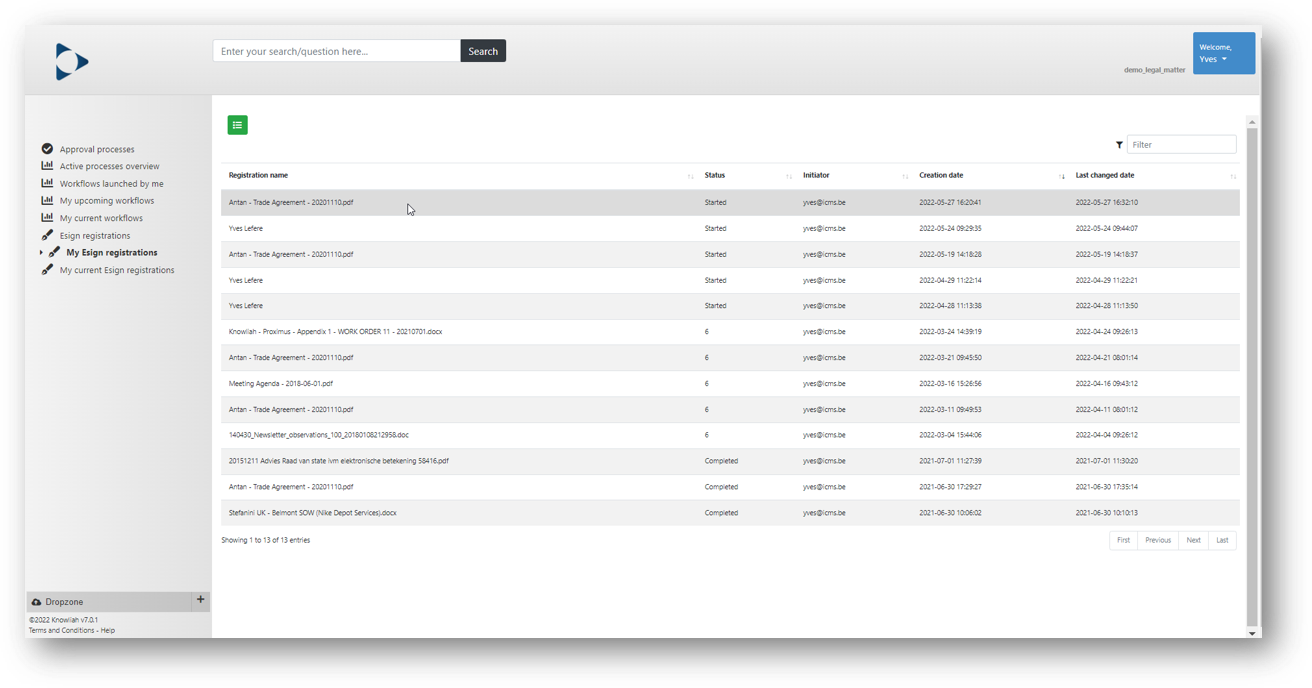Click the scrollbar up arrow
The height and width of the screenshot is (688, 1312).
1251,122
